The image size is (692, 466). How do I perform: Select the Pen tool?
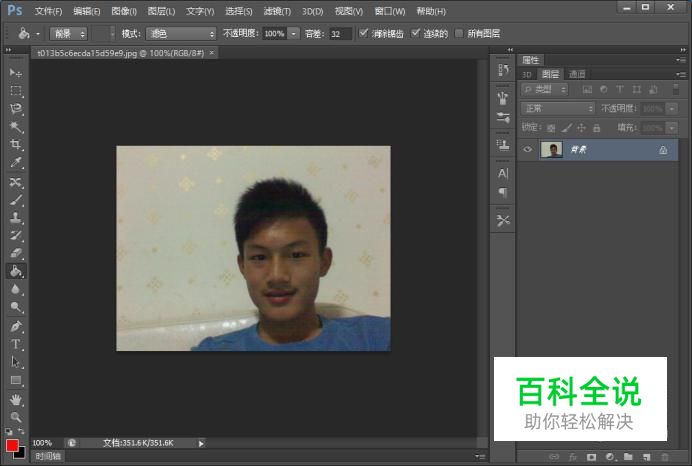click(16, 326)
